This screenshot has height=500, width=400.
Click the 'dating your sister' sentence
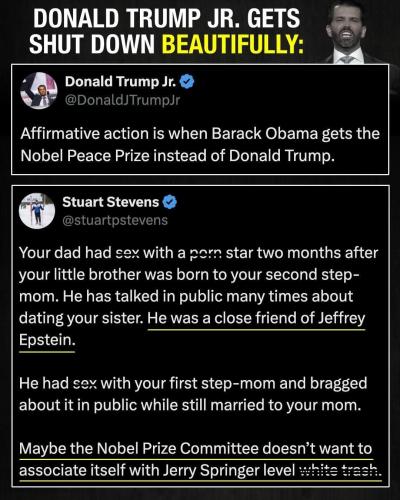[81, 318]
